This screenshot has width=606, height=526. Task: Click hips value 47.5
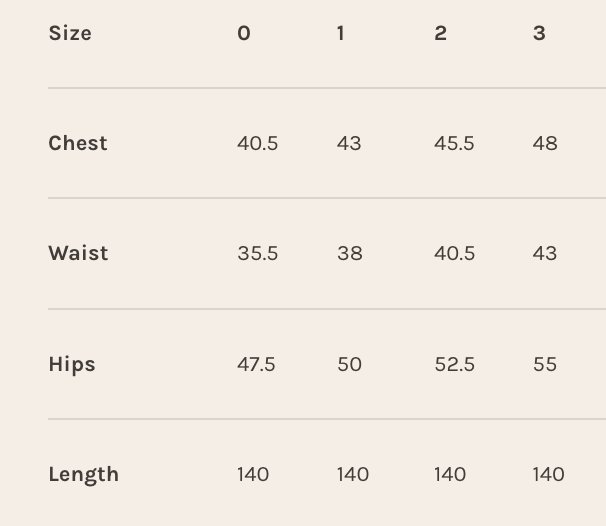click(x=256, y=364)
